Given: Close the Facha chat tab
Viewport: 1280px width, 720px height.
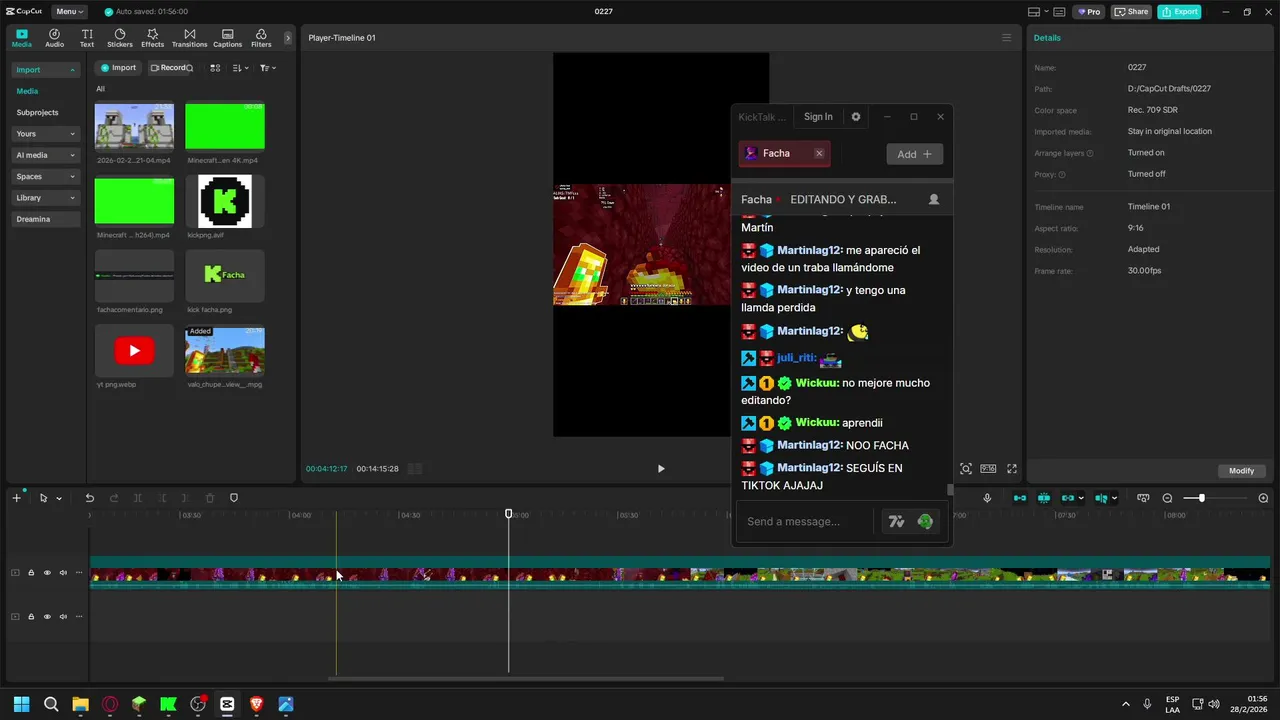Looking at the screenshot, I should click(819, 153).
